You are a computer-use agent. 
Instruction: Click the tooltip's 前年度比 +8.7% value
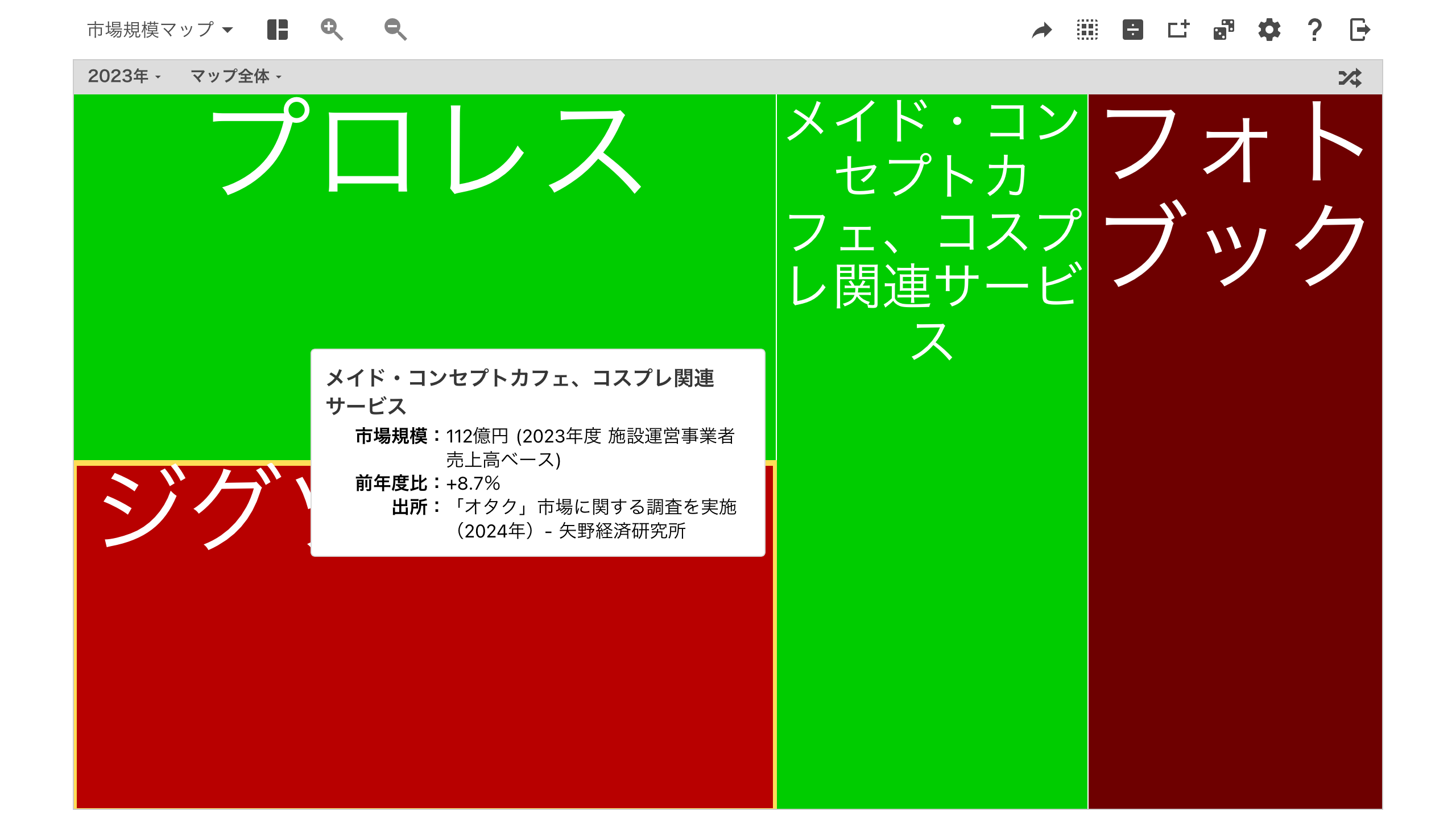(473, 483)
